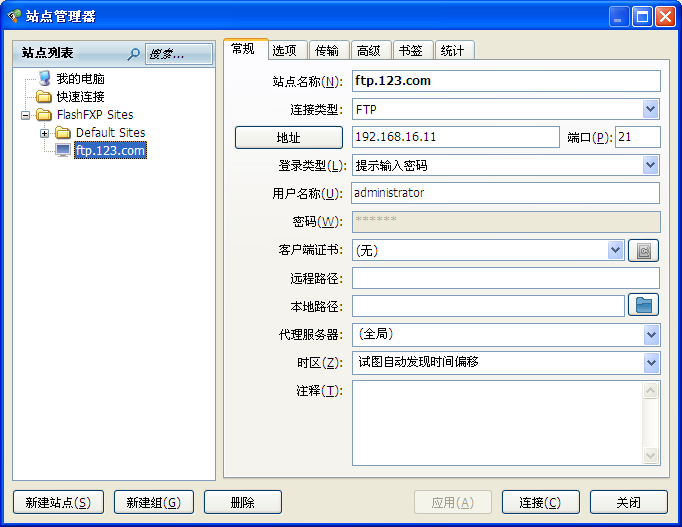The width and height of the screenshot is (682, 527).
Task: Click the Default Sites folder icon
Action: tap(63, 132)
